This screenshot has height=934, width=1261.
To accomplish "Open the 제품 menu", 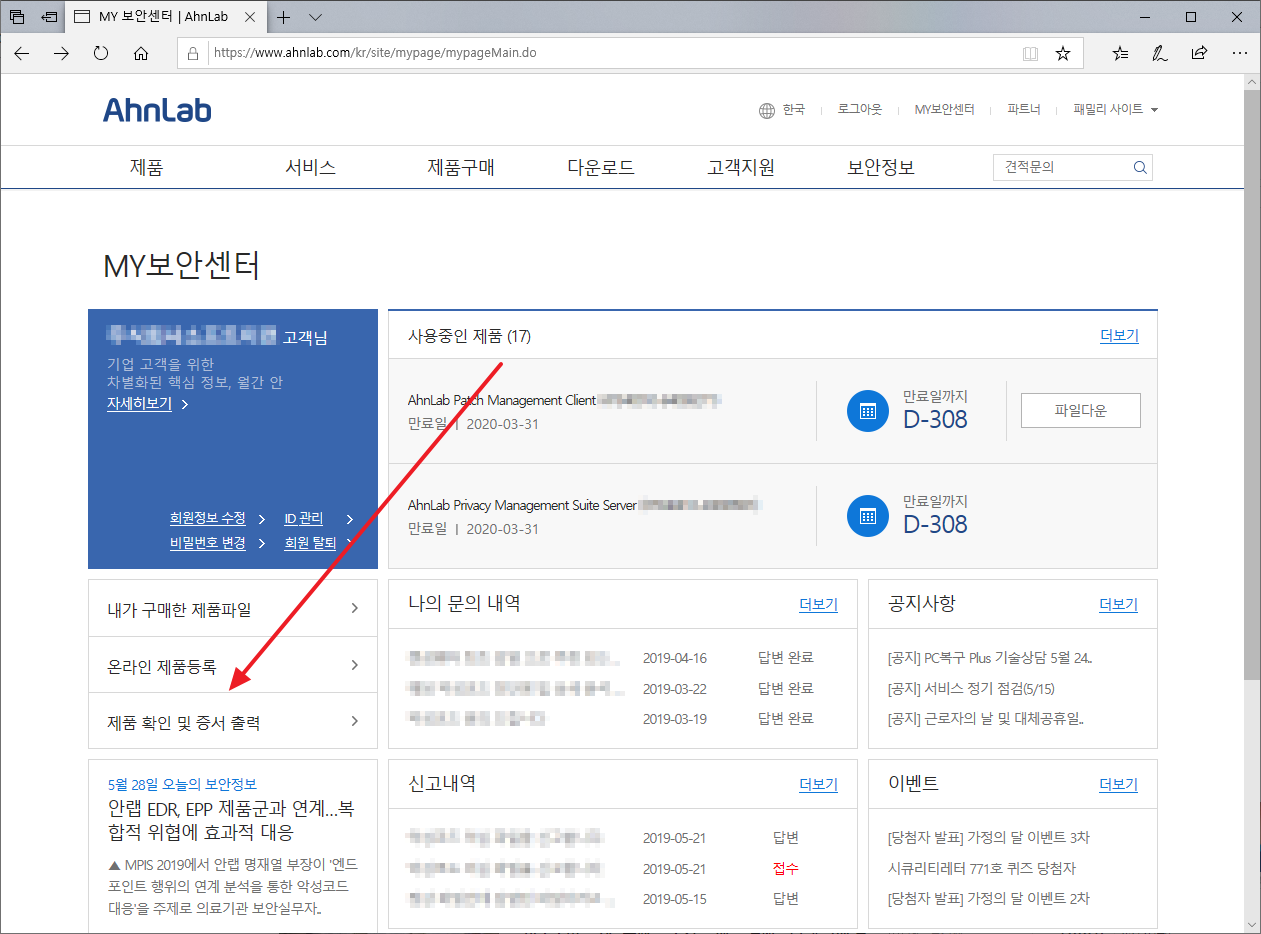I will coord(146,168).
